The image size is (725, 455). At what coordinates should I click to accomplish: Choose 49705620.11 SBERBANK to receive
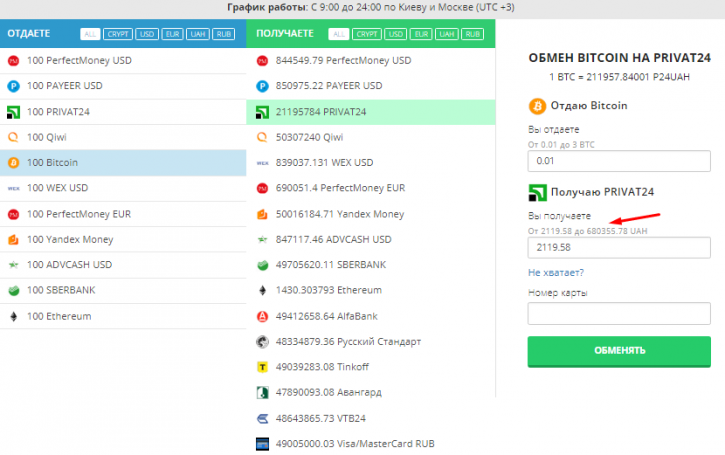coord(371,265)
